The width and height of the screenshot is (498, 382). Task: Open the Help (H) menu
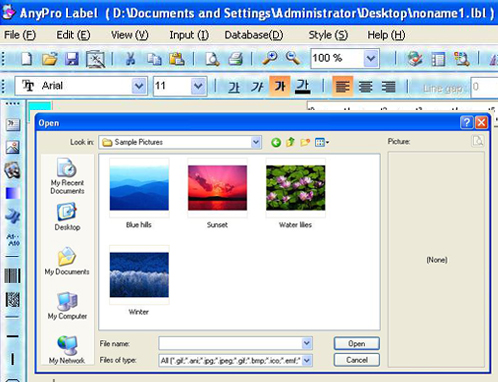[x=386, y=35]
